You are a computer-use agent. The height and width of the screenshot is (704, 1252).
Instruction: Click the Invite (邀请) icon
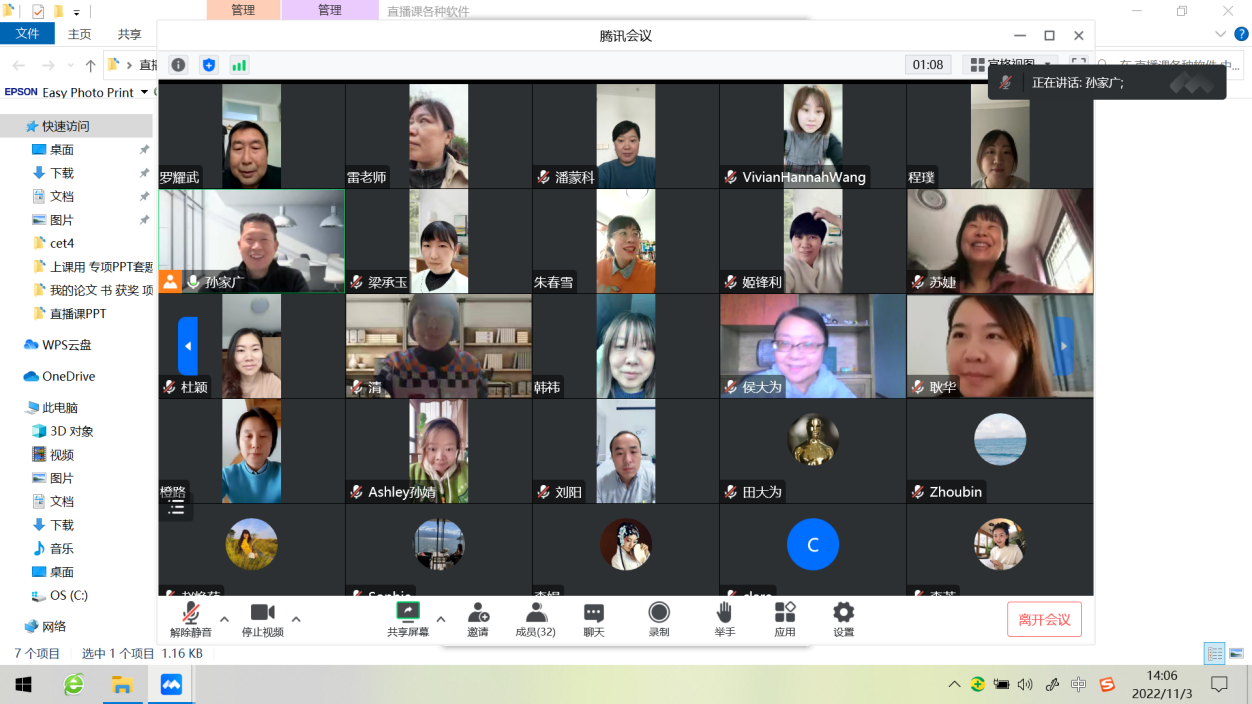[478, 613]
